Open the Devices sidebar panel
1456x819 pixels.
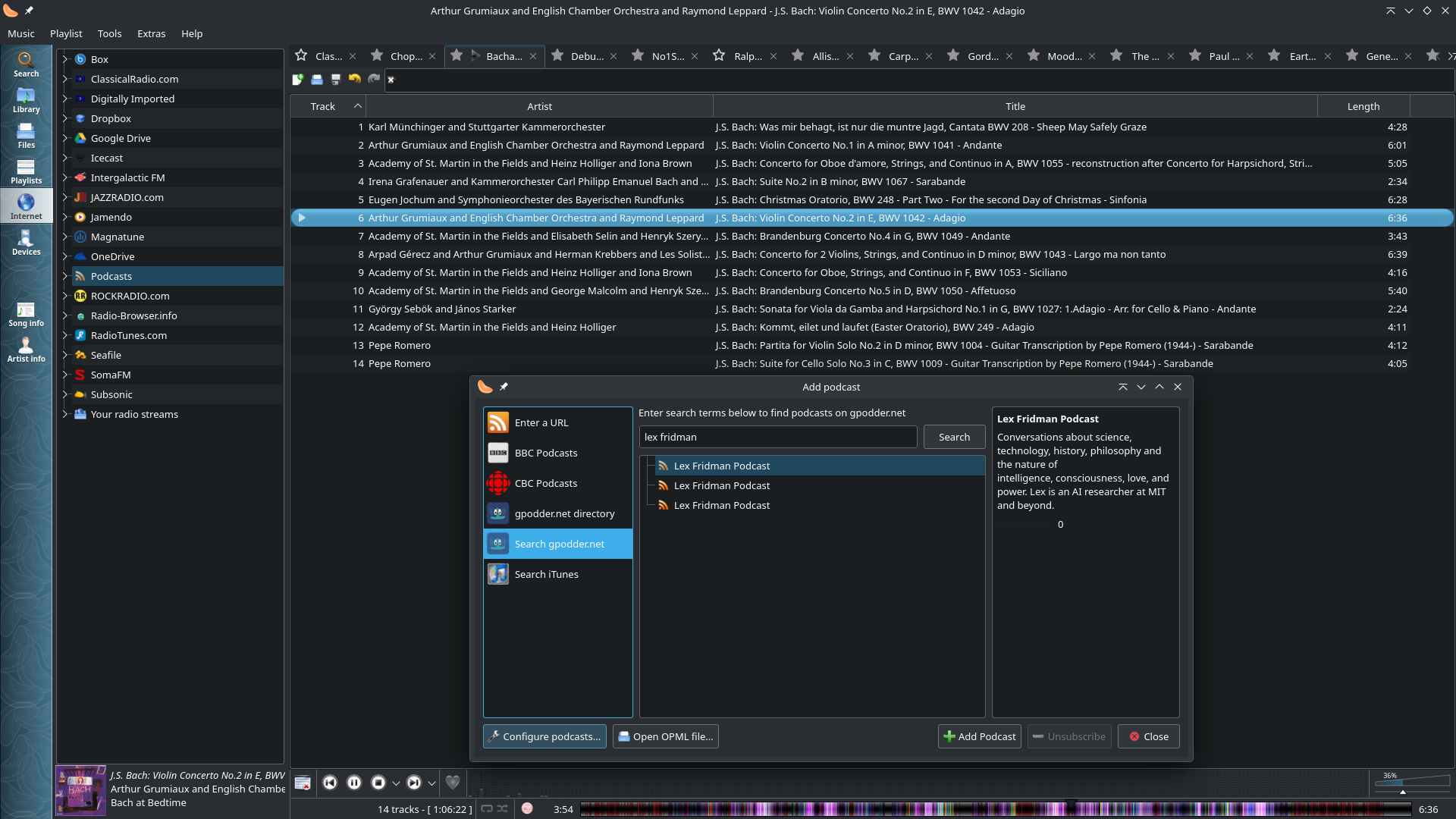point(26,243)
